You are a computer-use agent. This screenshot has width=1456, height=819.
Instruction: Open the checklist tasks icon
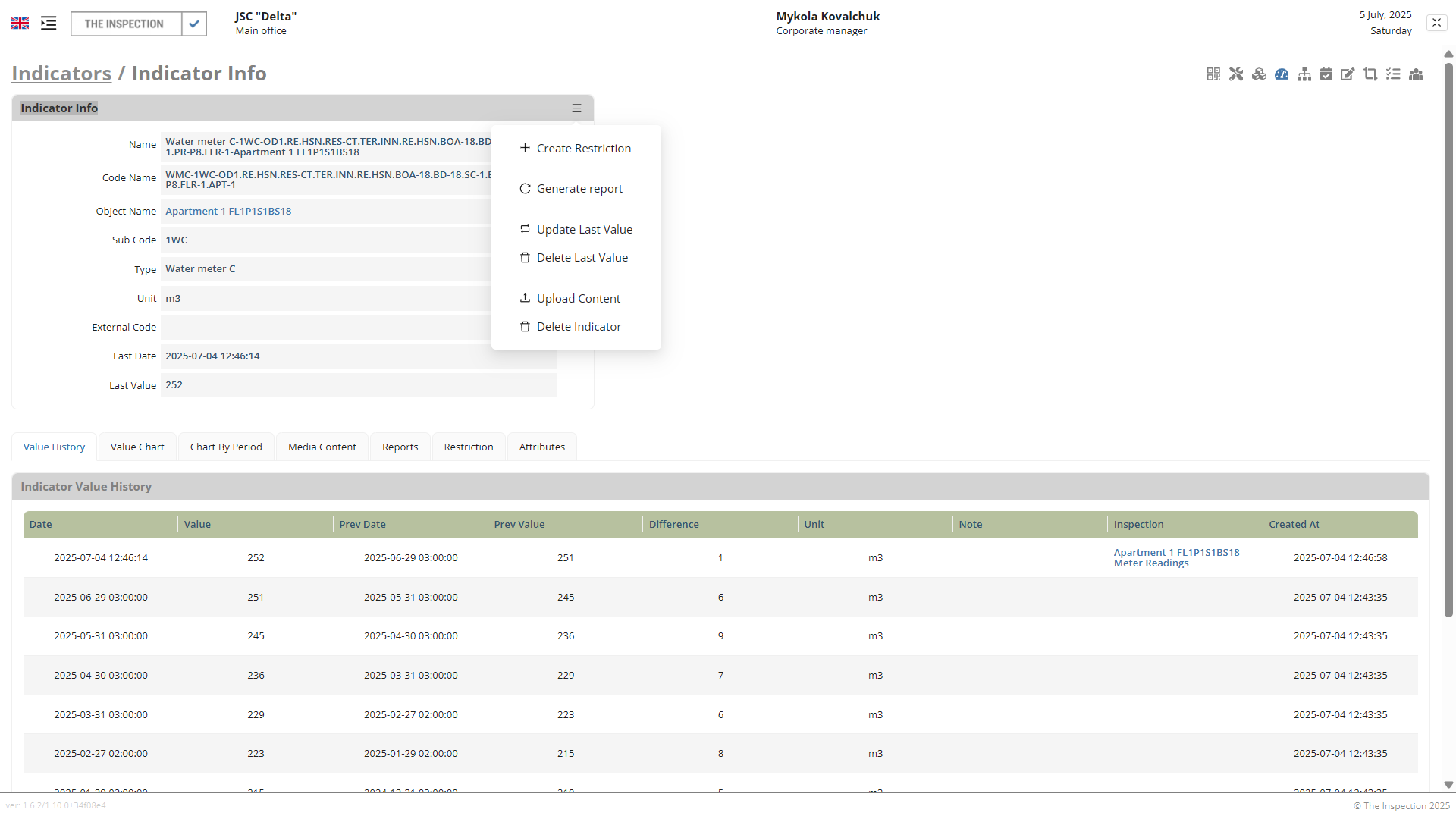[1393, 74]
